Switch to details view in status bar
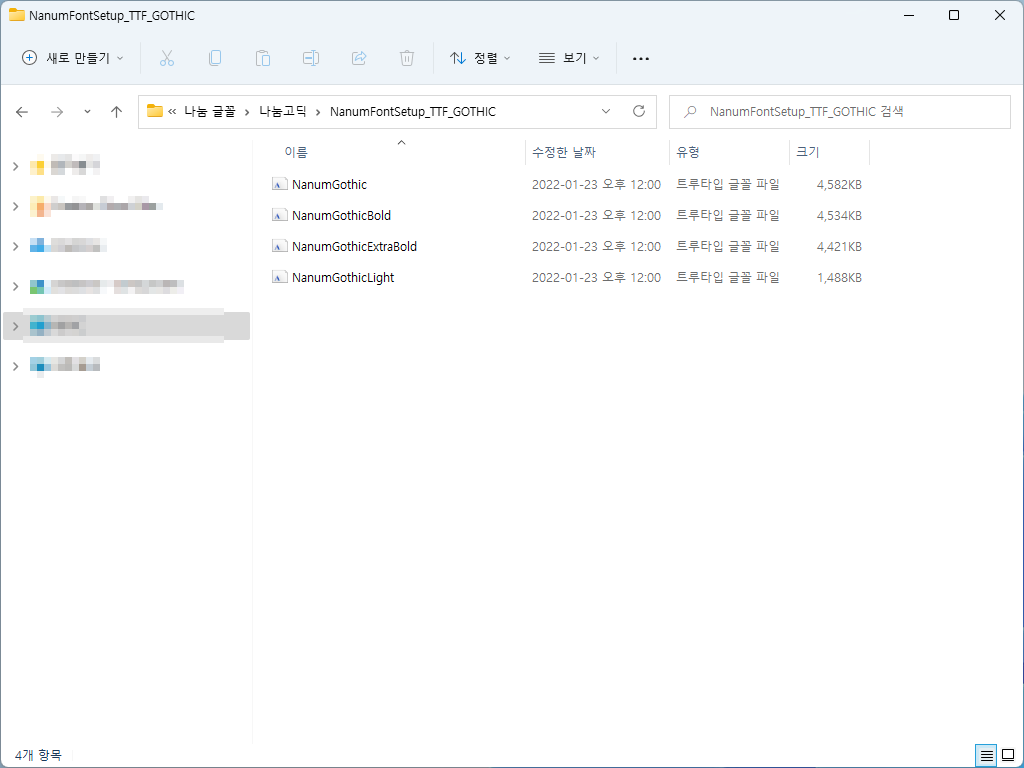Screen dimensions: 1024x768 [986, 756]
